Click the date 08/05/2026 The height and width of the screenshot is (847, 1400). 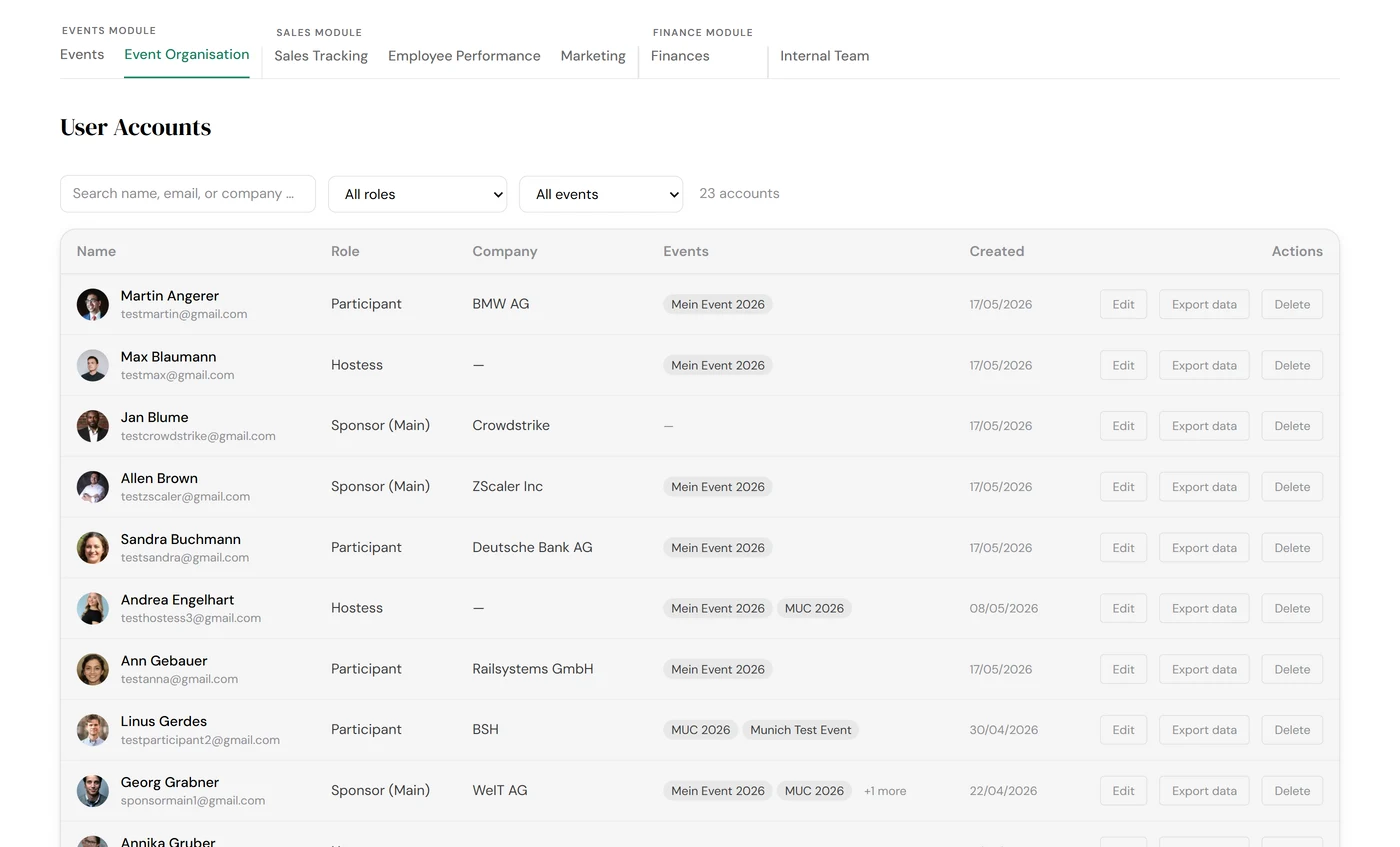(1004, 608)
